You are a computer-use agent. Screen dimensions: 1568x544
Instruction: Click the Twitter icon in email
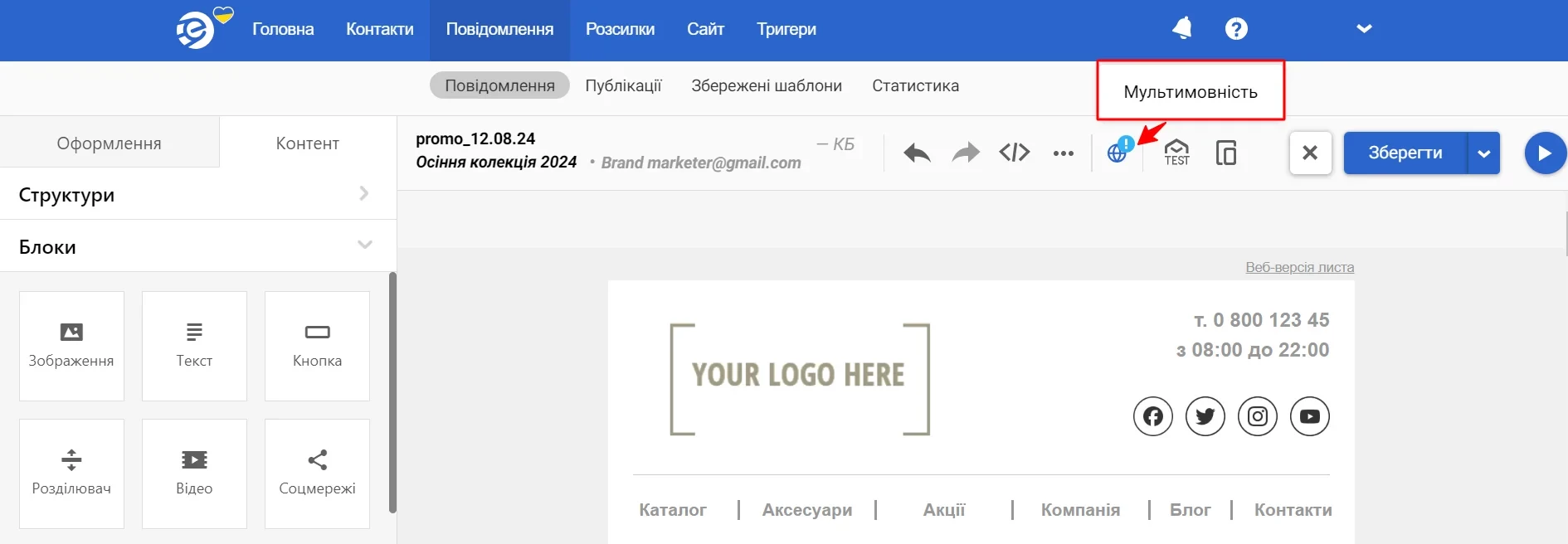(1205, 416)
